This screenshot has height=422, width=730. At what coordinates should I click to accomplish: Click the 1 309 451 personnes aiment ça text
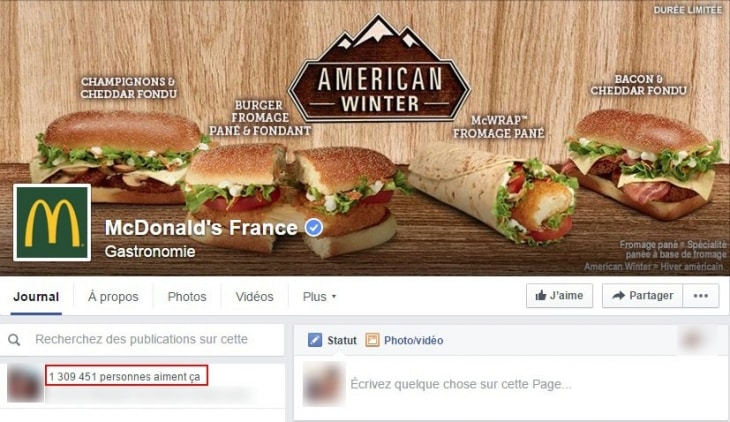(125, 376)
